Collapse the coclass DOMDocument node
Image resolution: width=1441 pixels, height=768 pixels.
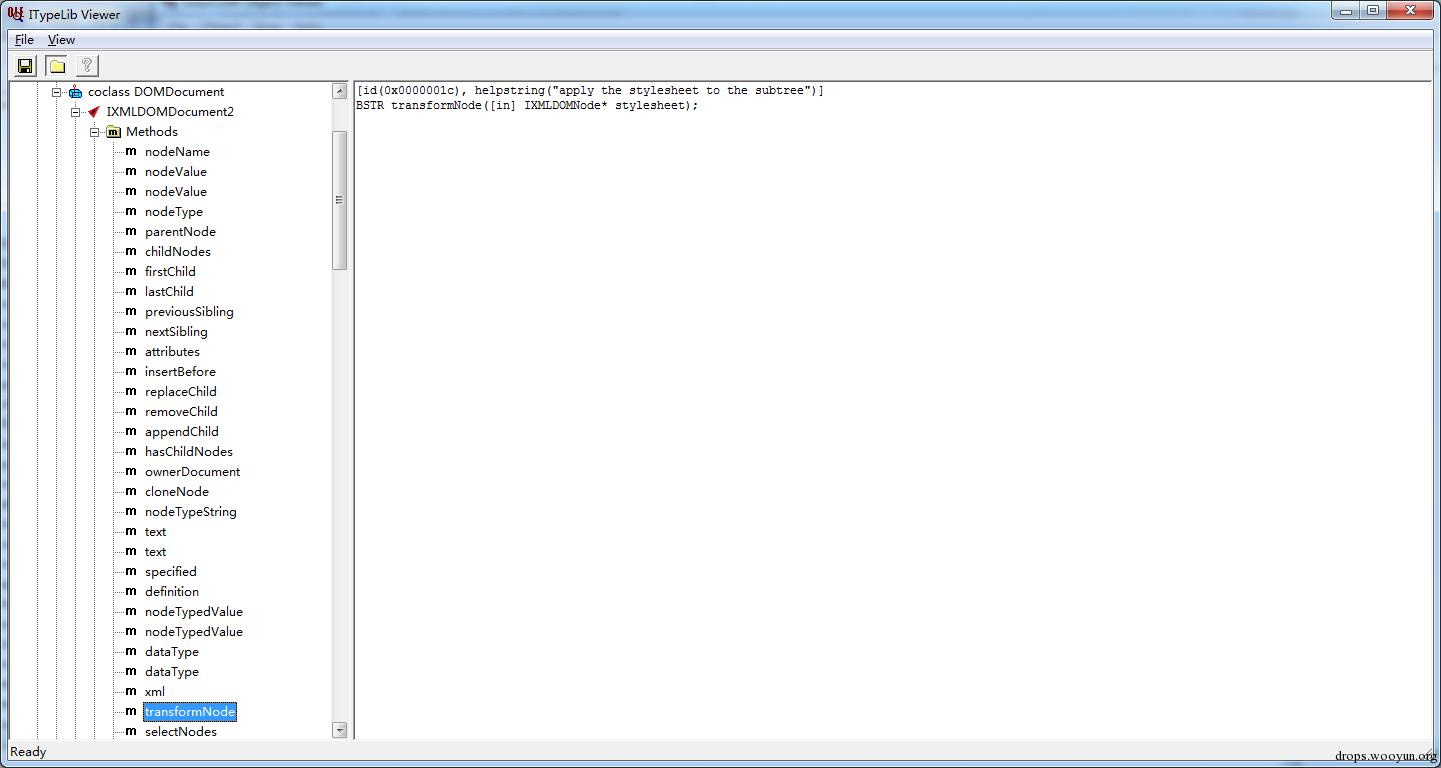[57, 92]
